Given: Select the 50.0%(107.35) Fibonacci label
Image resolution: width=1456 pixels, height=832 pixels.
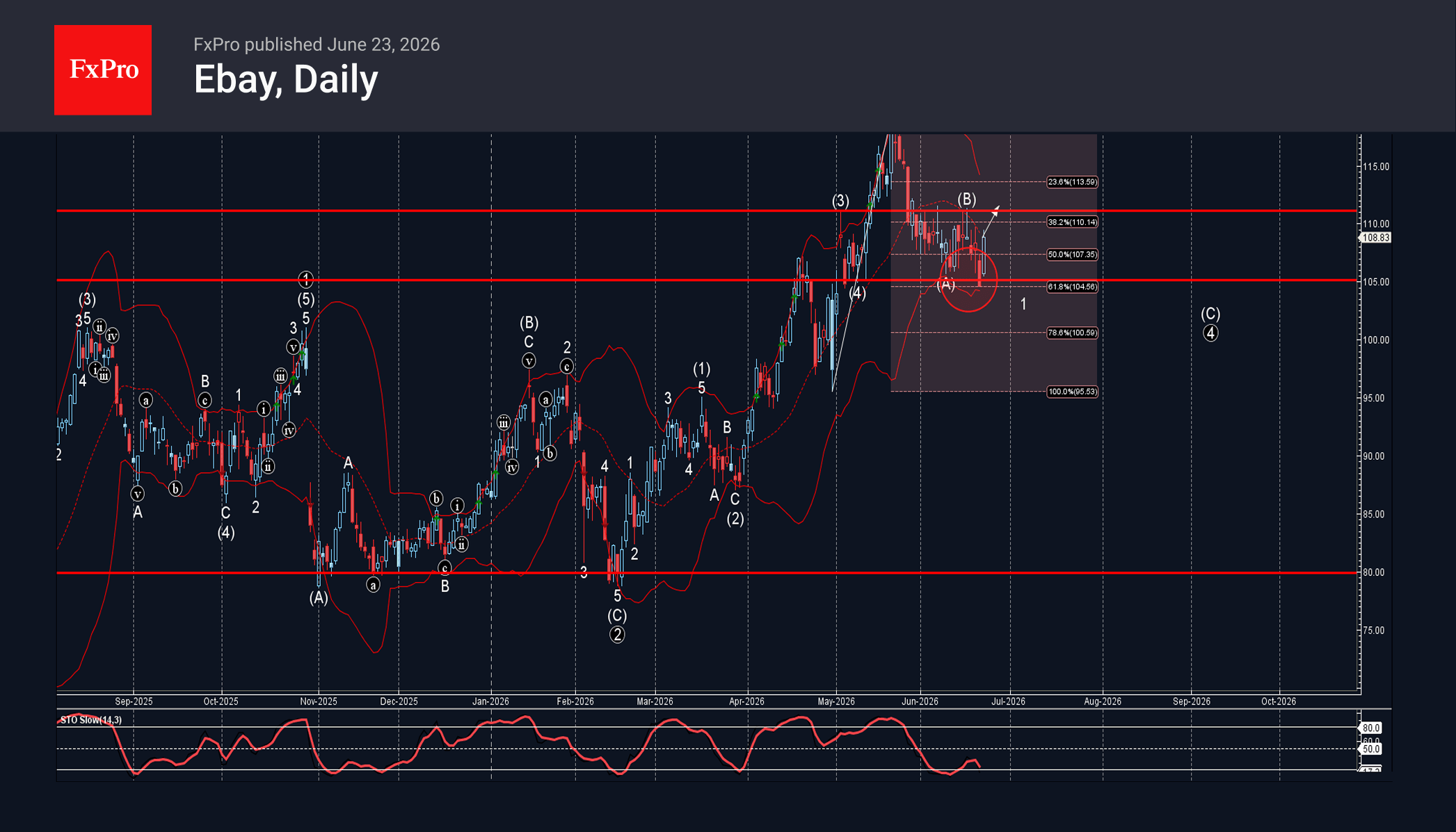Looking at the screenshot, I should click(x=1072, y=255).
